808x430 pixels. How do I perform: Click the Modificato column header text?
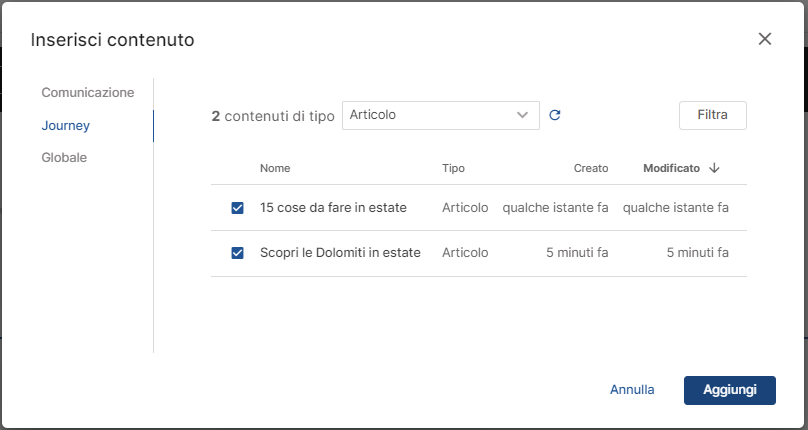[671, 168]
